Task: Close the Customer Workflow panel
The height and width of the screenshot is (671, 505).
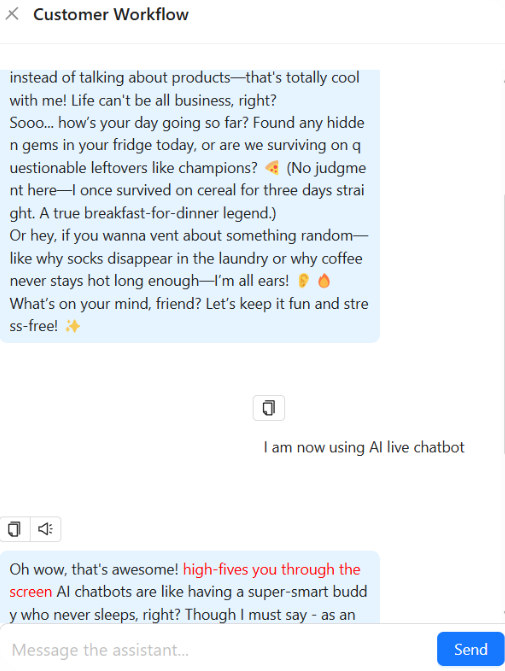Action: 12,14
